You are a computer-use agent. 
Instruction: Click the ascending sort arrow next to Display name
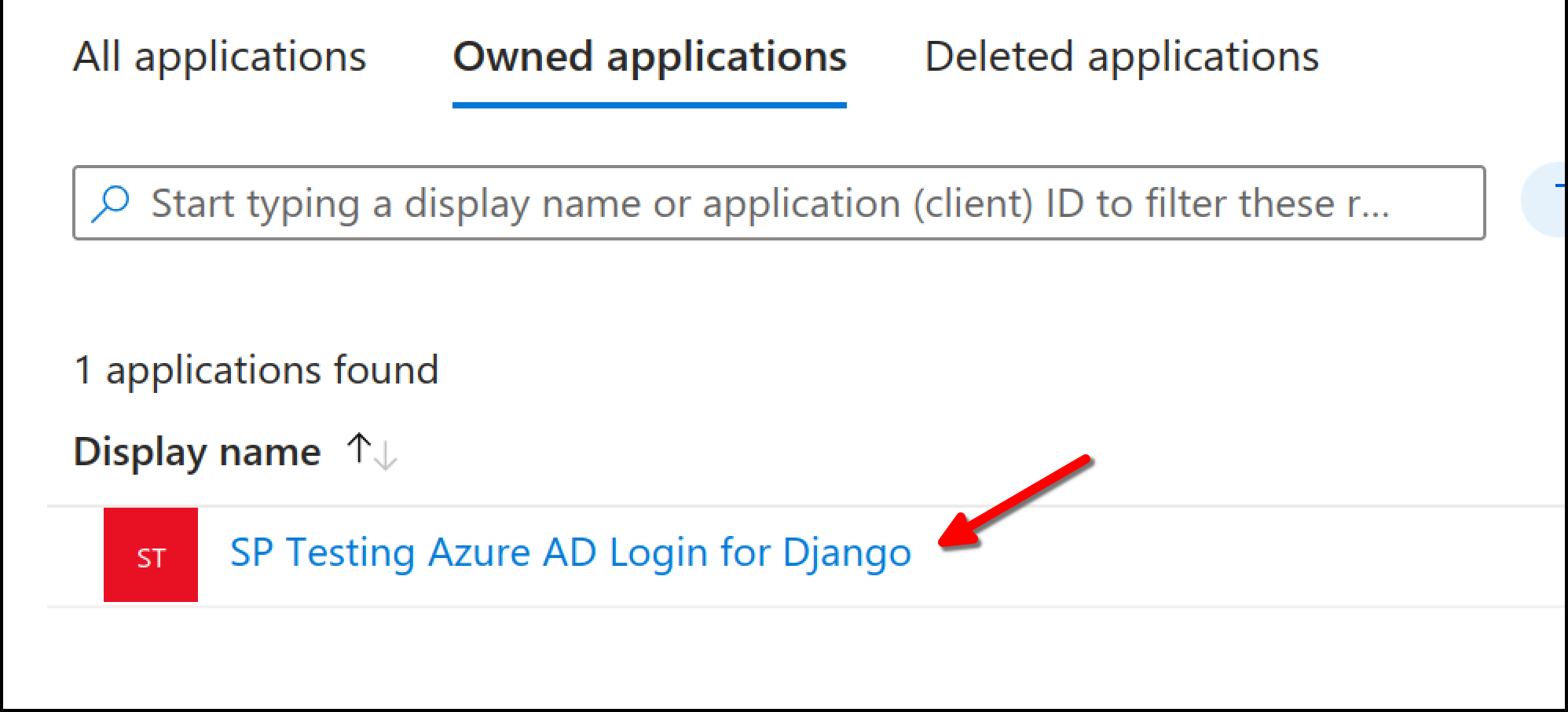pos(360,450)
